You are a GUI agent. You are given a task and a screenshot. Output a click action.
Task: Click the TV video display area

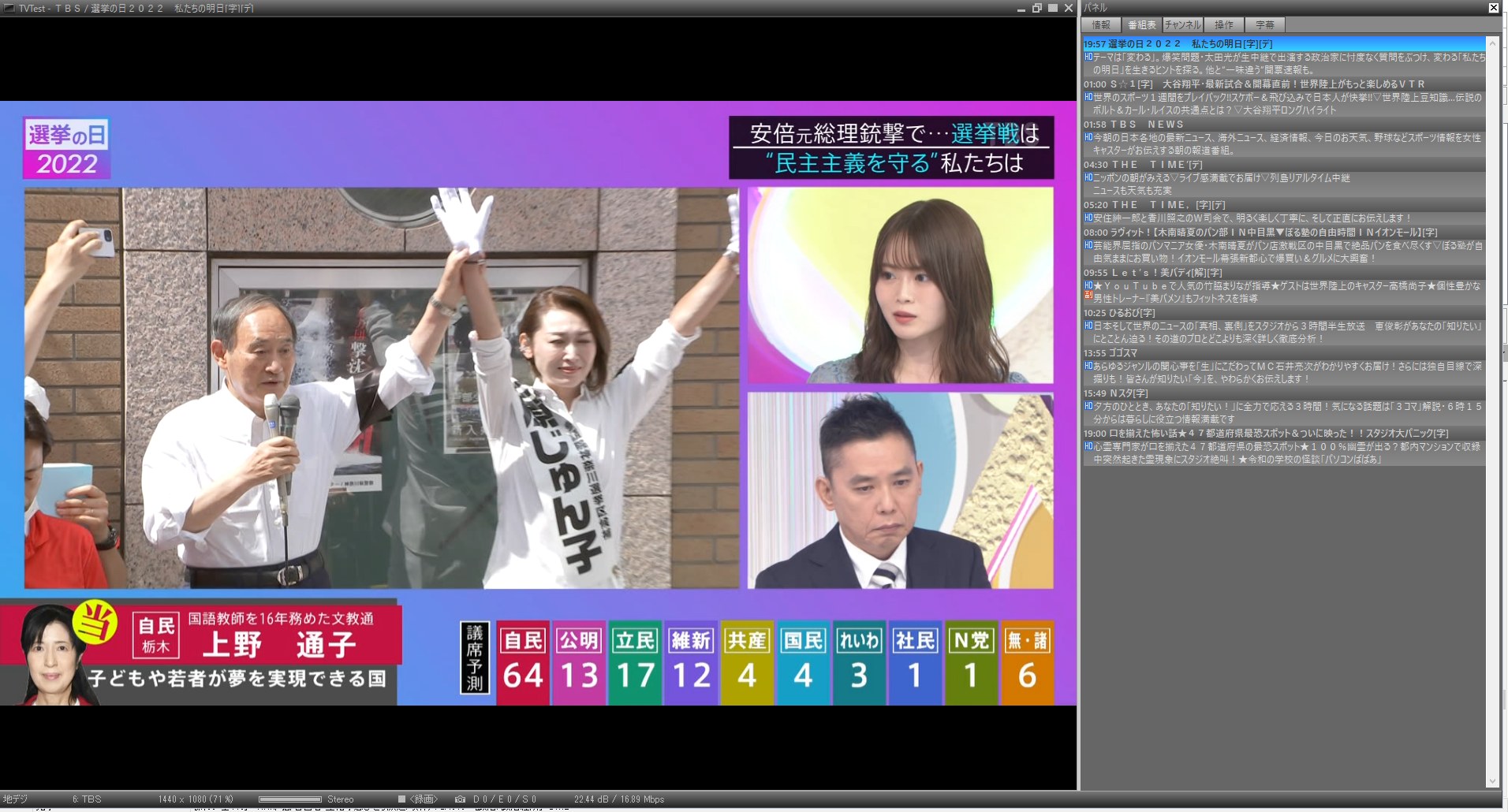538,403
